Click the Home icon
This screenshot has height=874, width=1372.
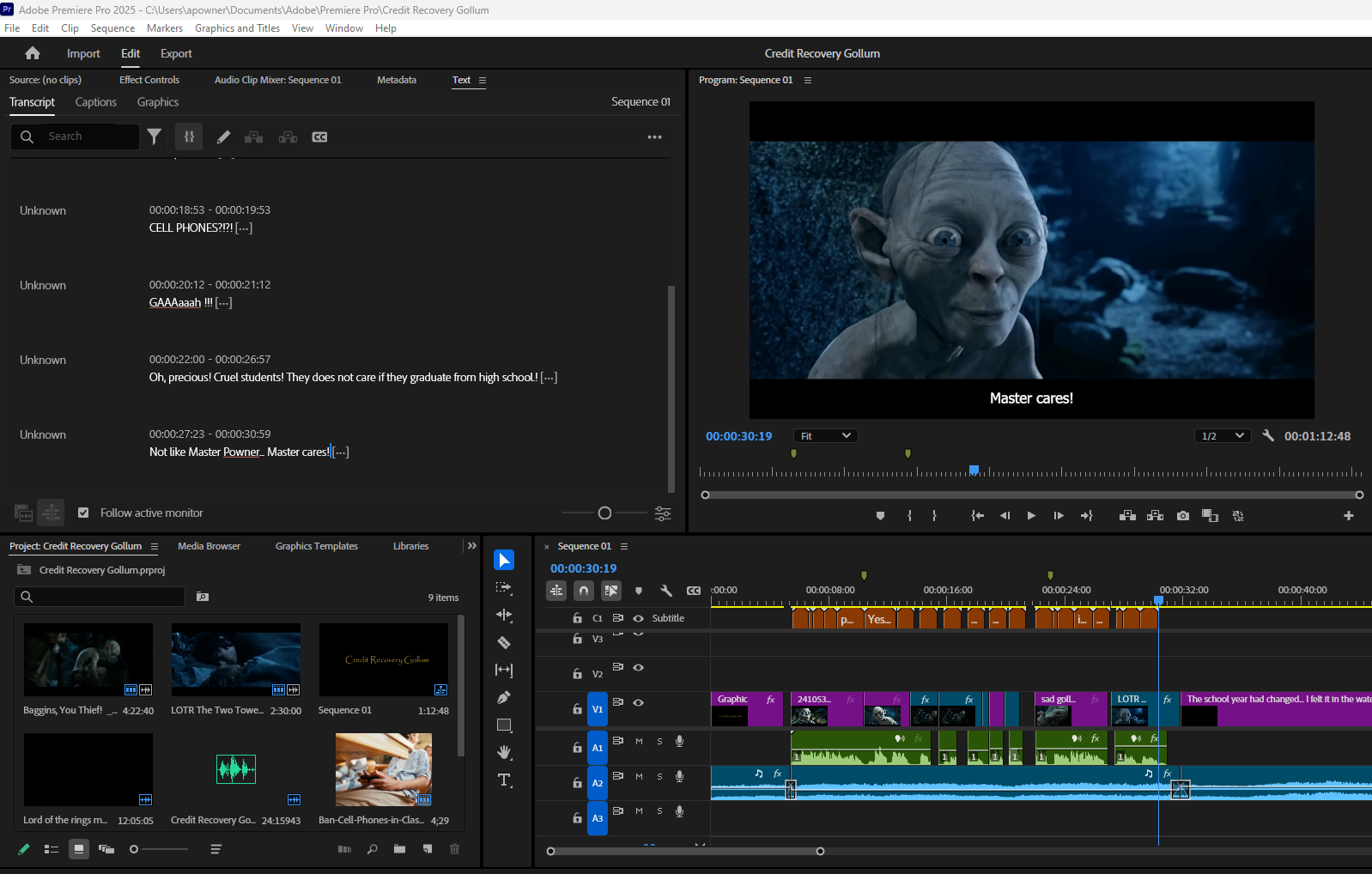(33, 53)
